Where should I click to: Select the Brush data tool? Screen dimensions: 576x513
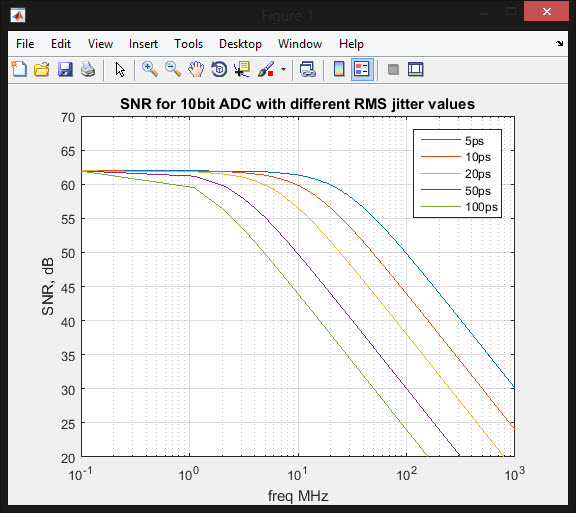point(266,69)
